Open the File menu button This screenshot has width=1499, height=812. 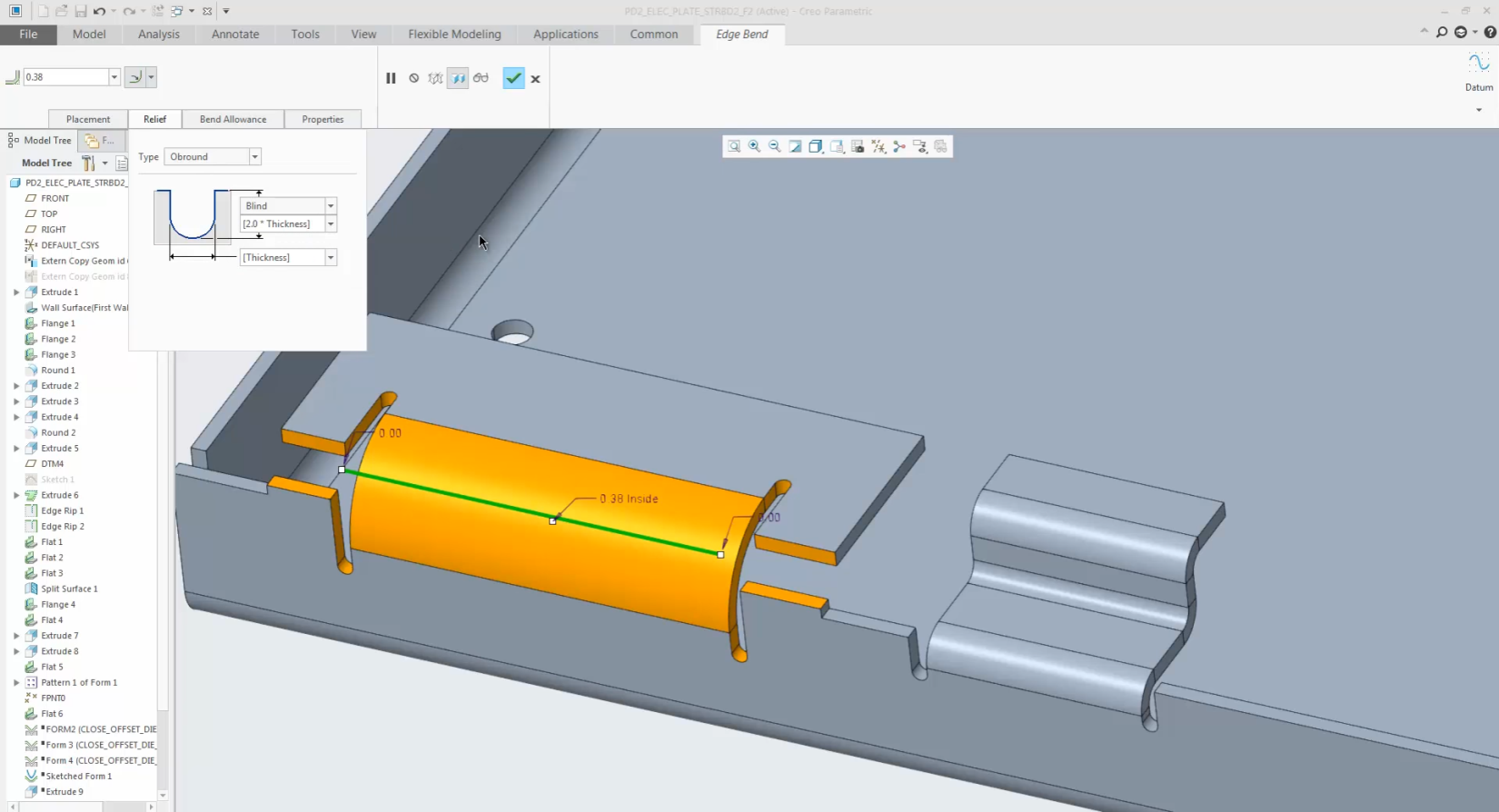pyautogui.click(x=28, y=35)
